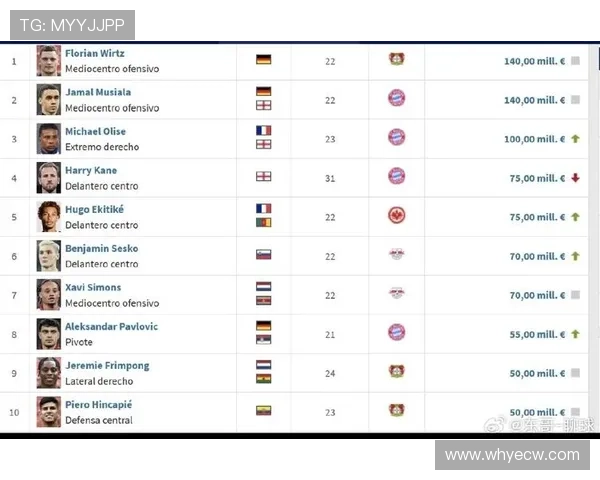Click the Bayer Leverkusen logo in Florian Wirtz's row
The height and width of the screenshot is (480, 600).
pos(397,60)
